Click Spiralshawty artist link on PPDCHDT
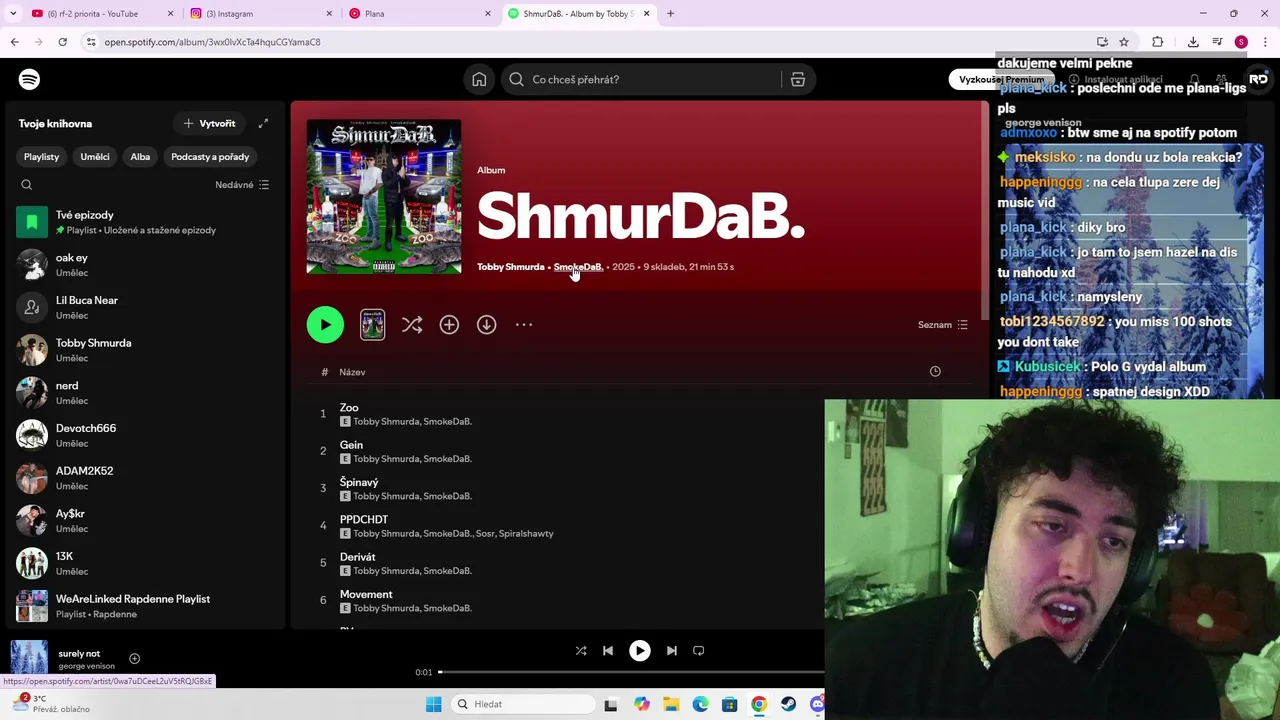The width and height of the screenshot is (1280, 720). 526,534
